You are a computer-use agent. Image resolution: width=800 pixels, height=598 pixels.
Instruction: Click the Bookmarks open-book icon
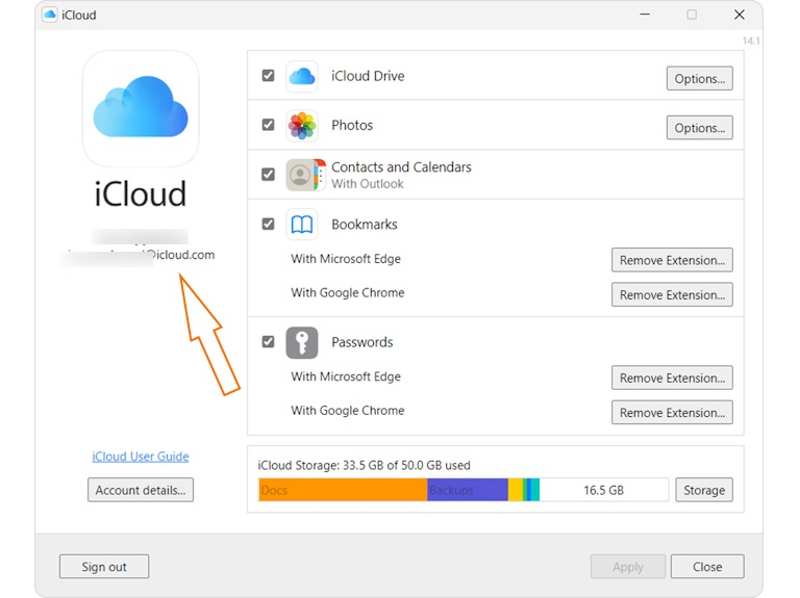pyautogui.click(x=302, y=224)
